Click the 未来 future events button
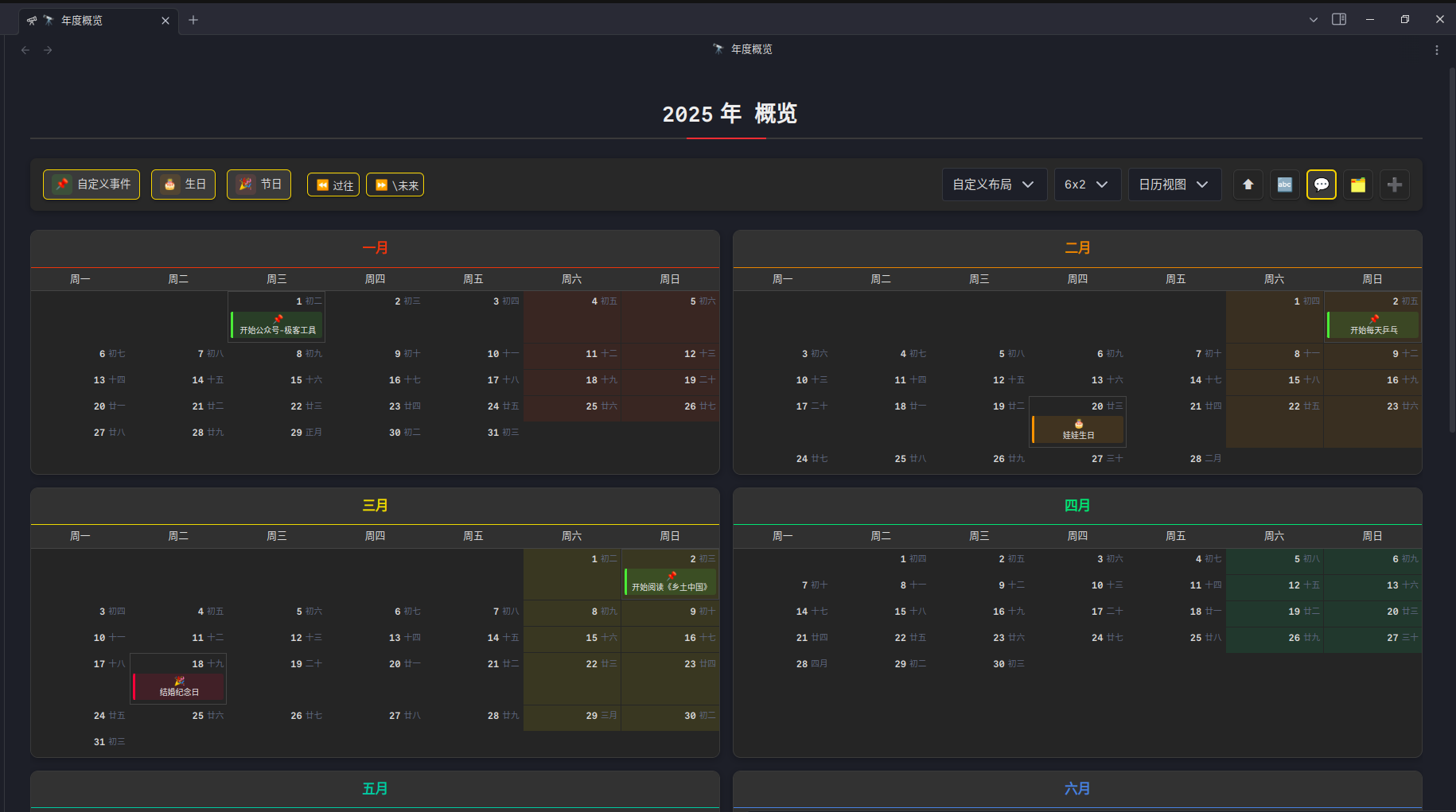This screenshot has height=812, width=1456. [x=395, y=185]
